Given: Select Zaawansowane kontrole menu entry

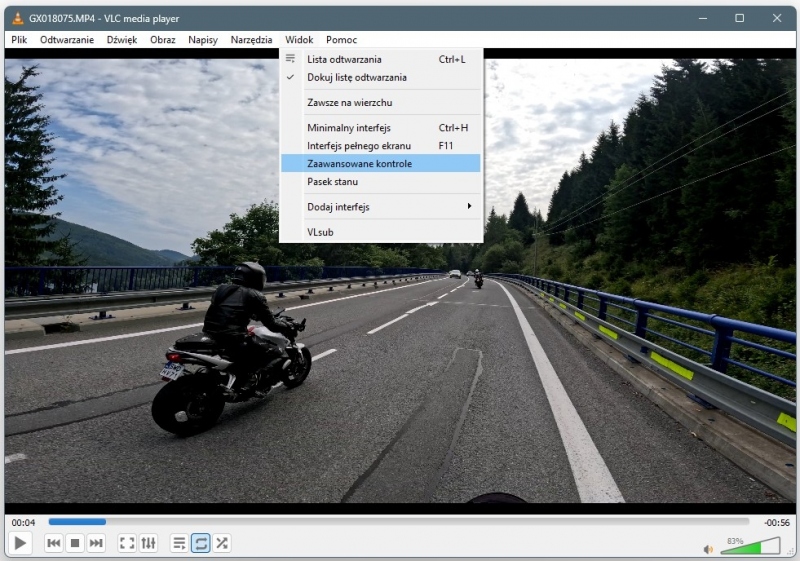Looking at the screenshot, I should [360, 163].
